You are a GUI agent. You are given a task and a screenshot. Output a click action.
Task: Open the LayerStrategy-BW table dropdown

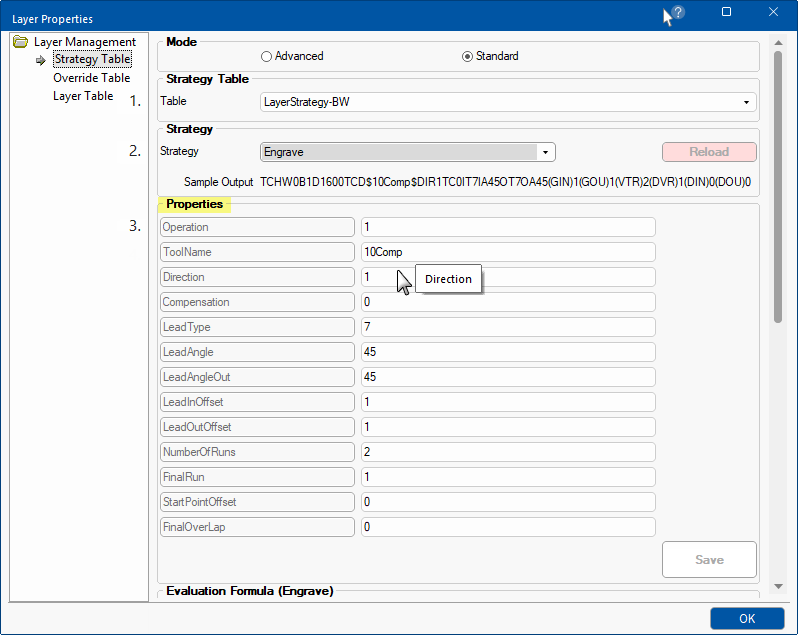(746, 102)
